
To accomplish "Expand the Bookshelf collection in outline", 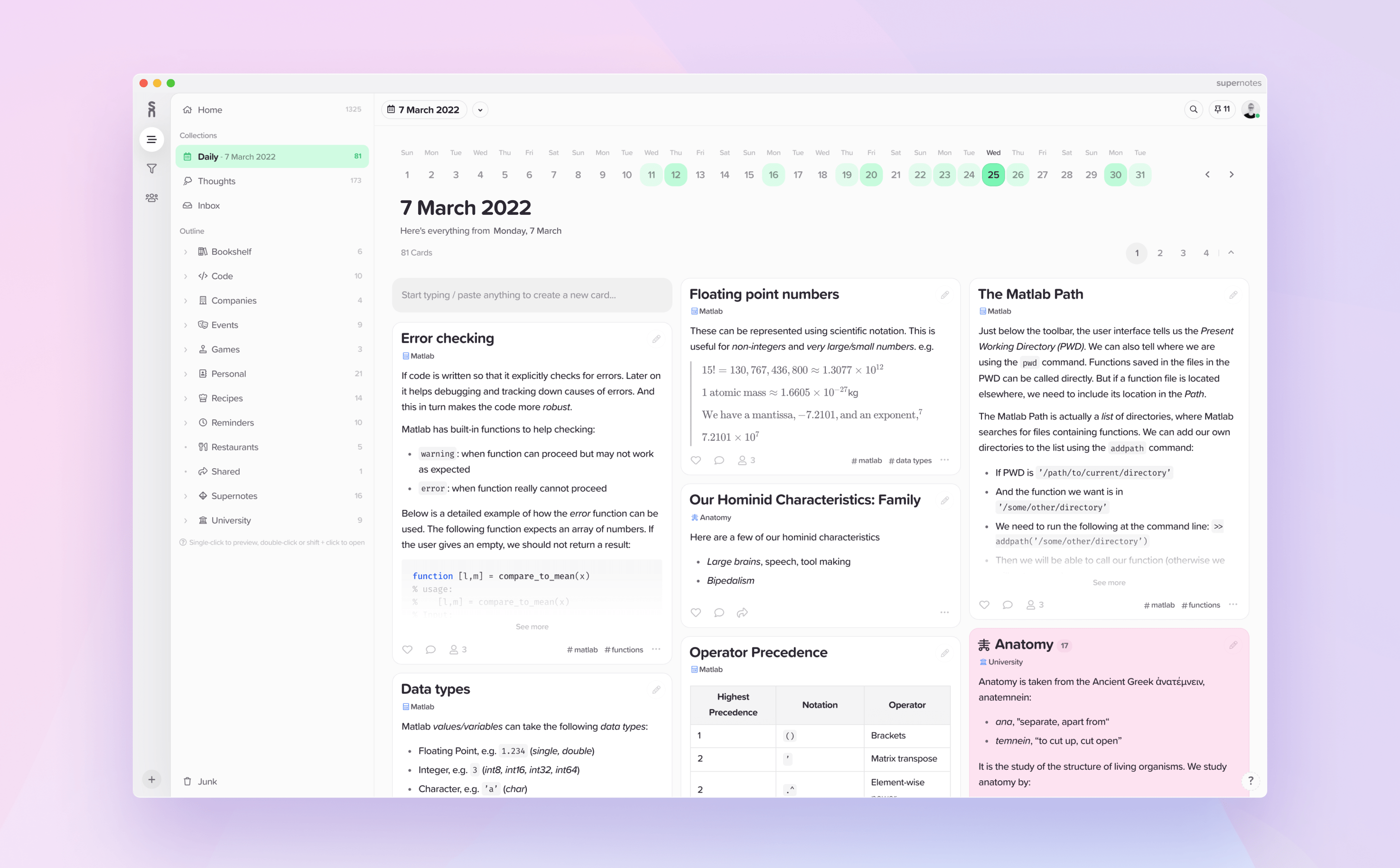I will click(x=186, y=252).
